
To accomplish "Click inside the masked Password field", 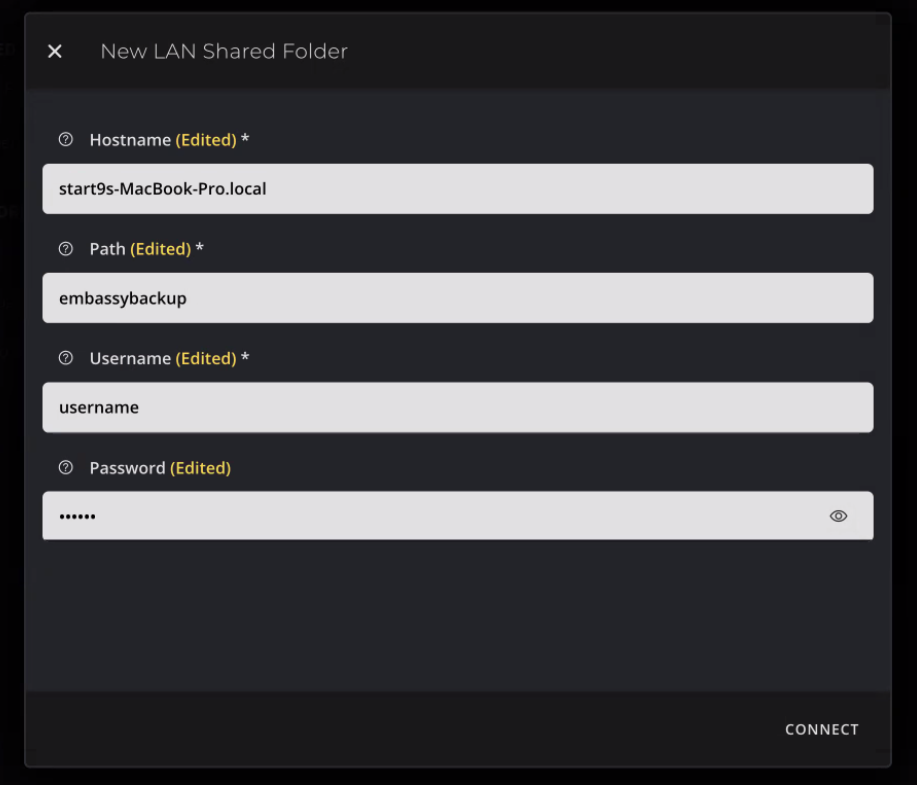I will (x=430, y=516).
